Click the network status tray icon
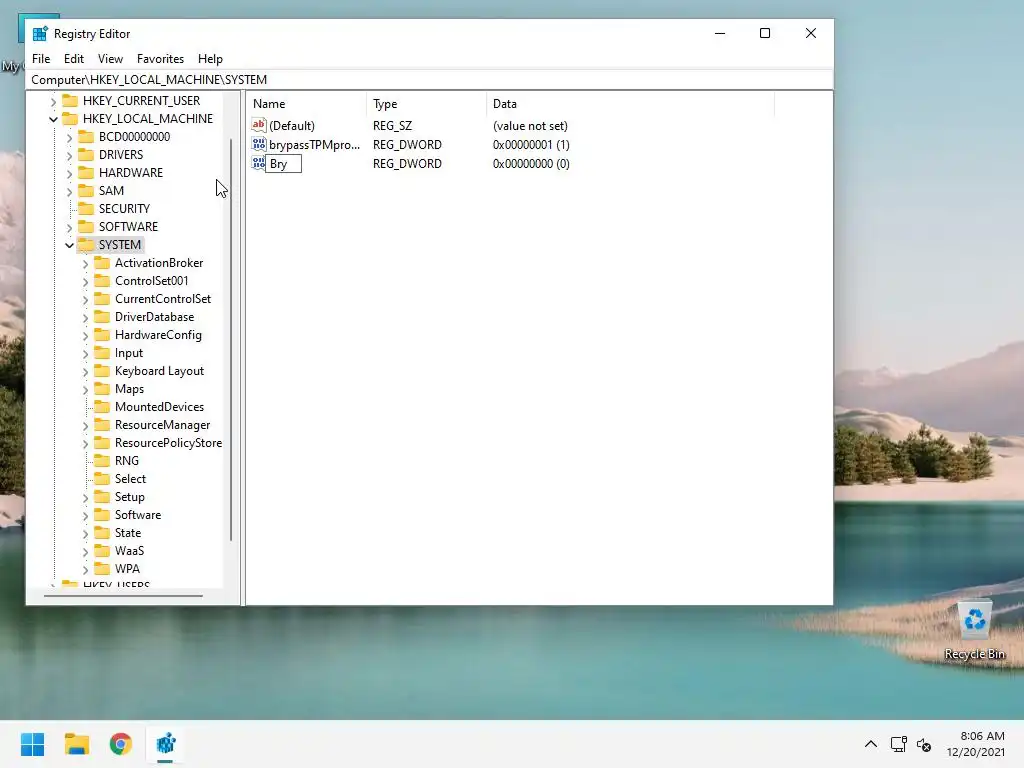The height and width of the screenshot is (768, 1024). coord(899,744)
